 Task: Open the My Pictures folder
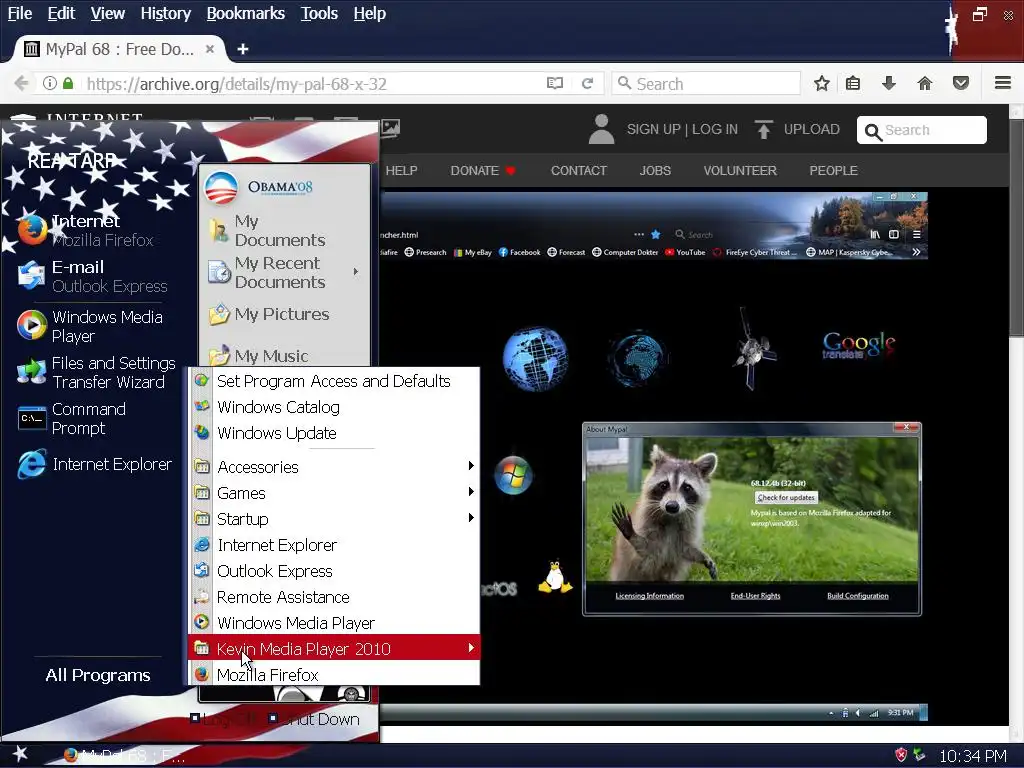click(269, 314)
